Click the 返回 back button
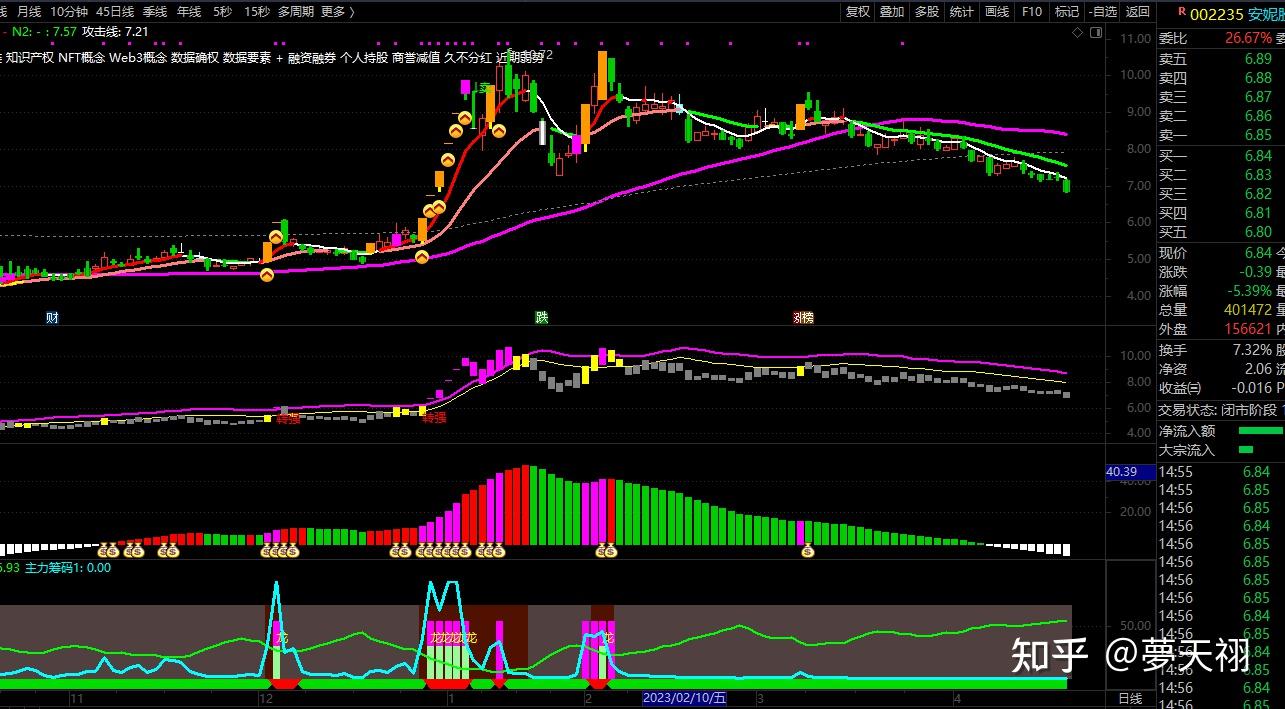 coord(1138,11)
